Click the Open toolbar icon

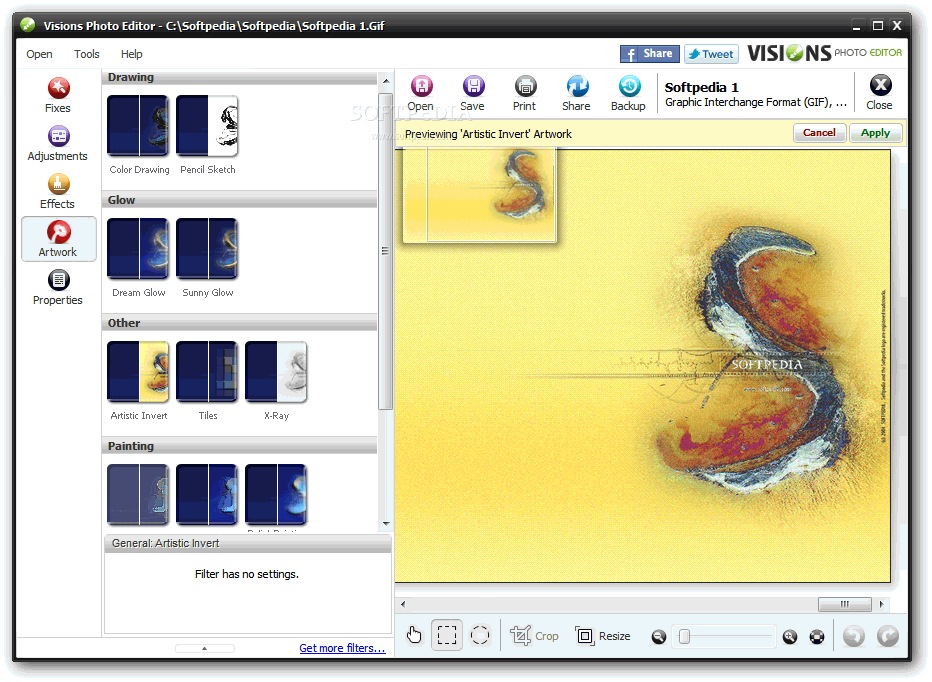(421, 93)
